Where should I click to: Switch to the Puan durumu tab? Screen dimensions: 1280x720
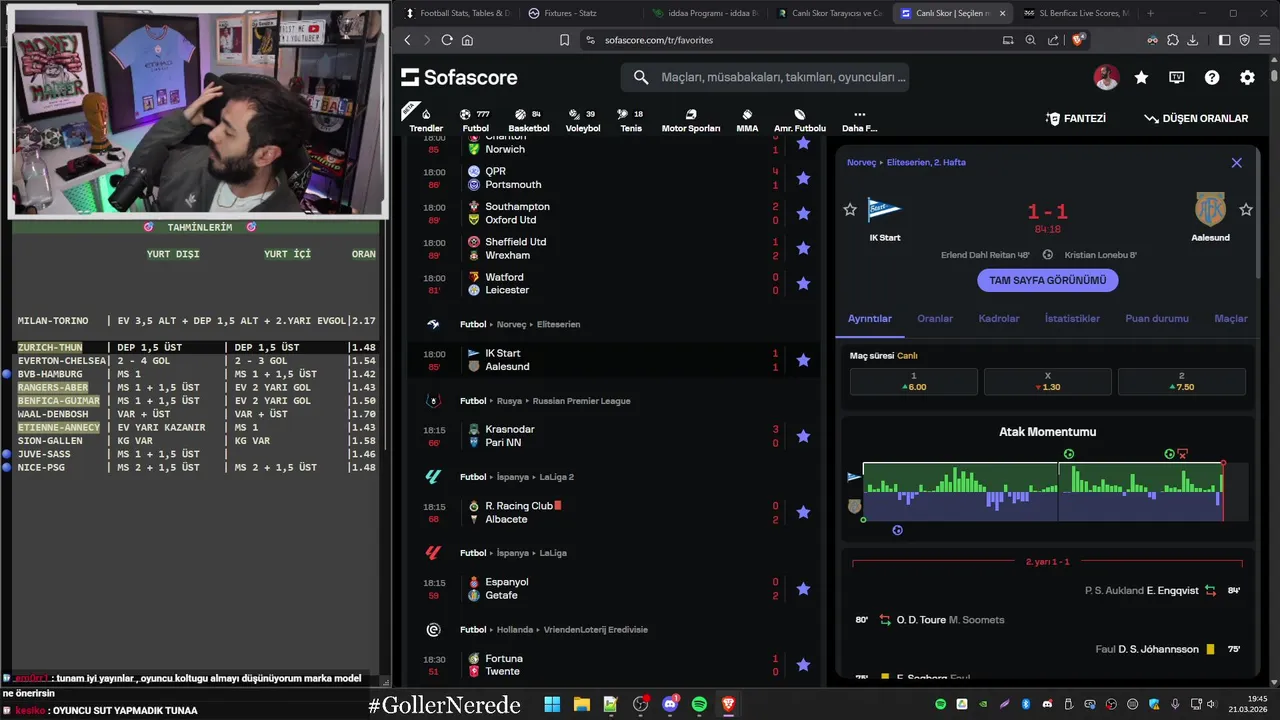pos(1157,318)
